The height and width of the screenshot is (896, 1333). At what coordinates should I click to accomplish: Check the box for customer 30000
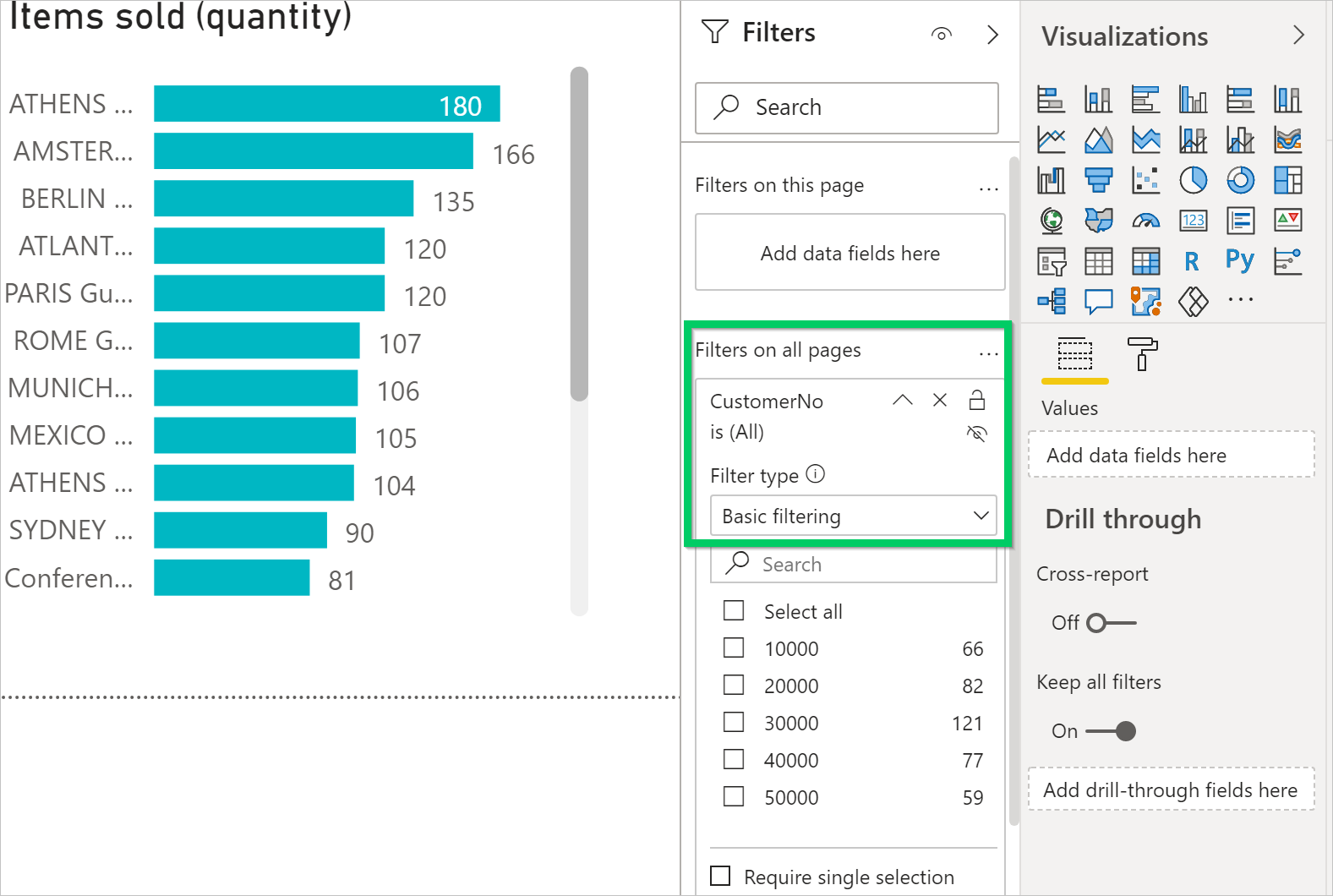[x=734, y=722]
